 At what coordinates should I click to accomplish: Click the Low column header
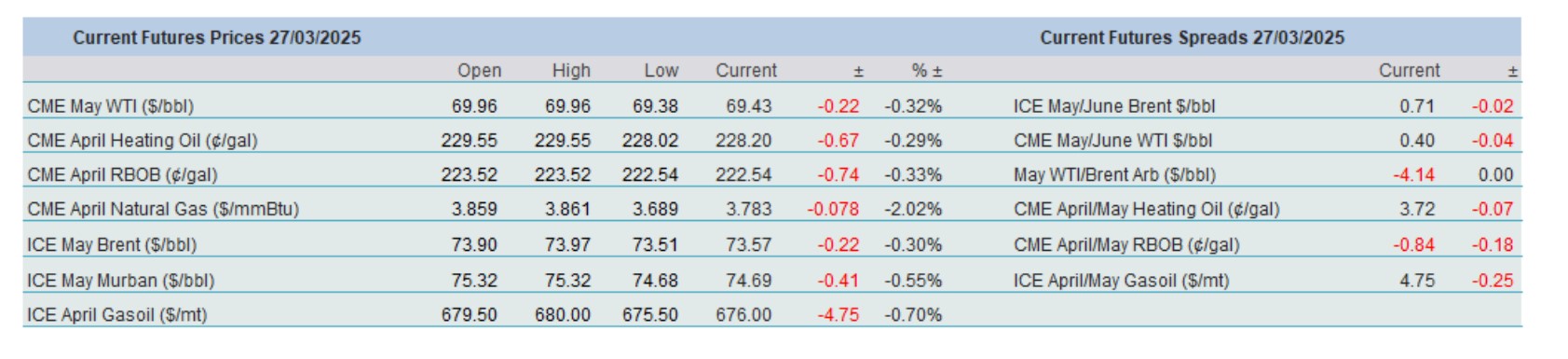click(x=661, y=71)
